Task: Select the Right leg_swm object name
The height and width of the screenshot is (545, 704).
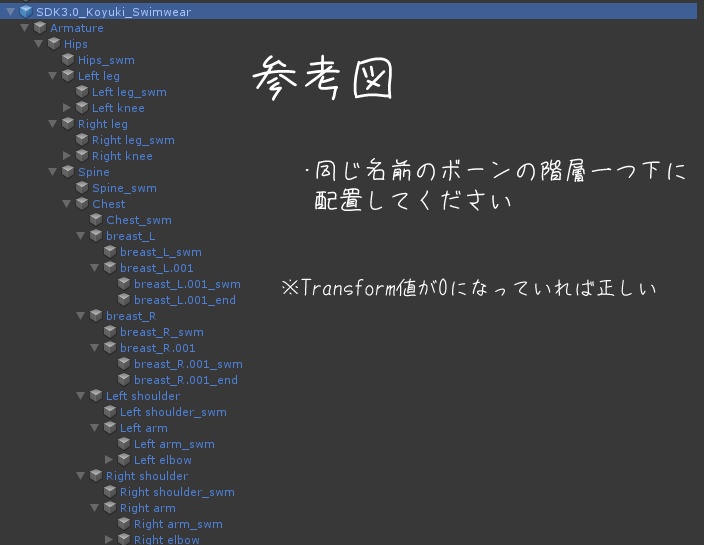Action: point(133,140)
